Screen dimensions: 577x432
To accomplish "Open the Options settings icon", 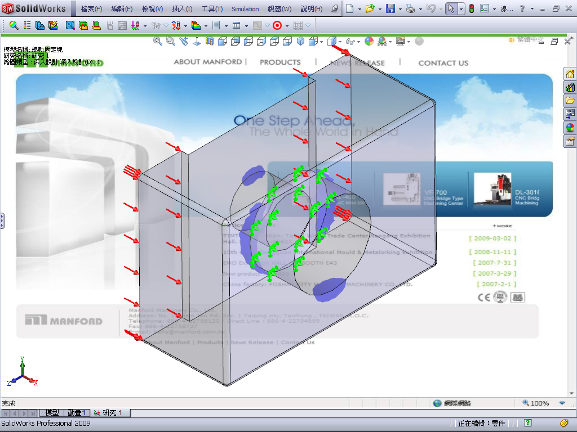I will point(485,8).
